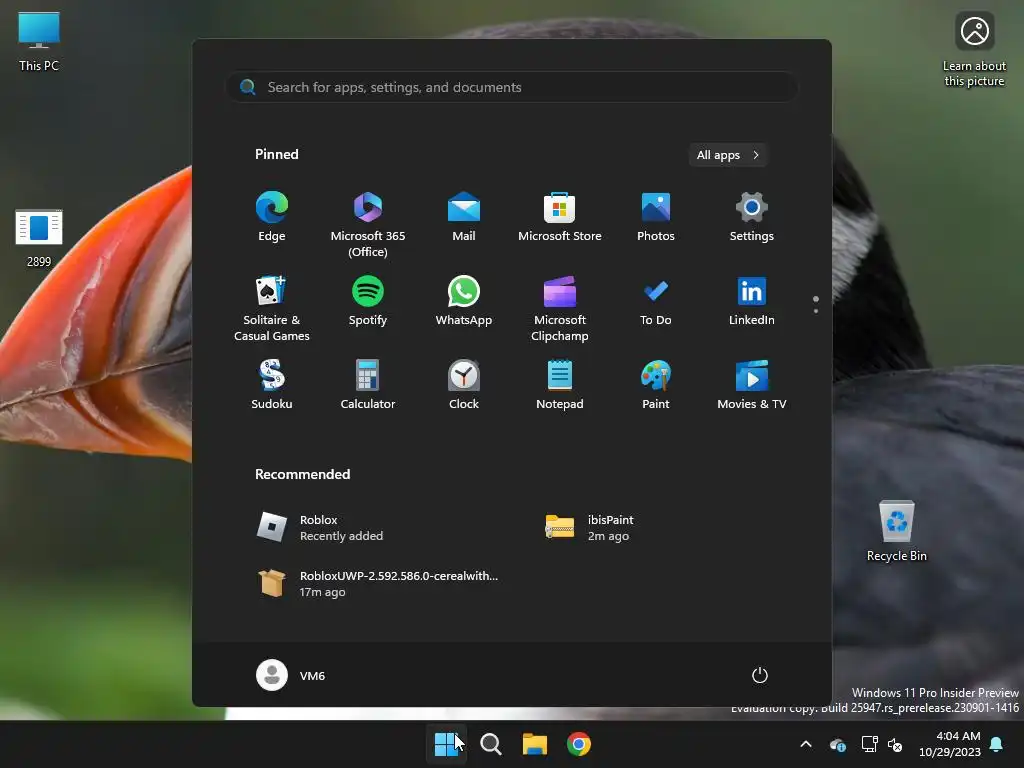Open the clock showing 4:04 AM
The image size is (1024, 768).
[x=950, y=744]
